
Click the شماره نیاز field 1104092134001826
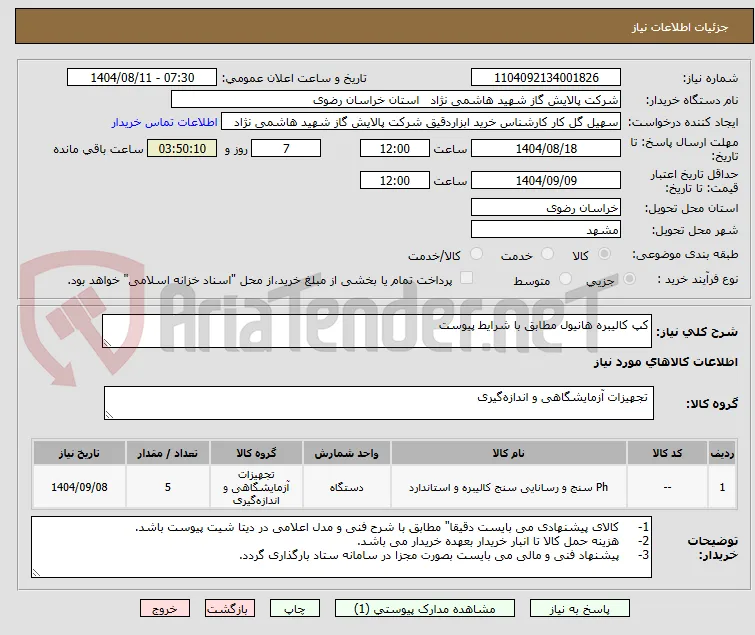[546, 78]
